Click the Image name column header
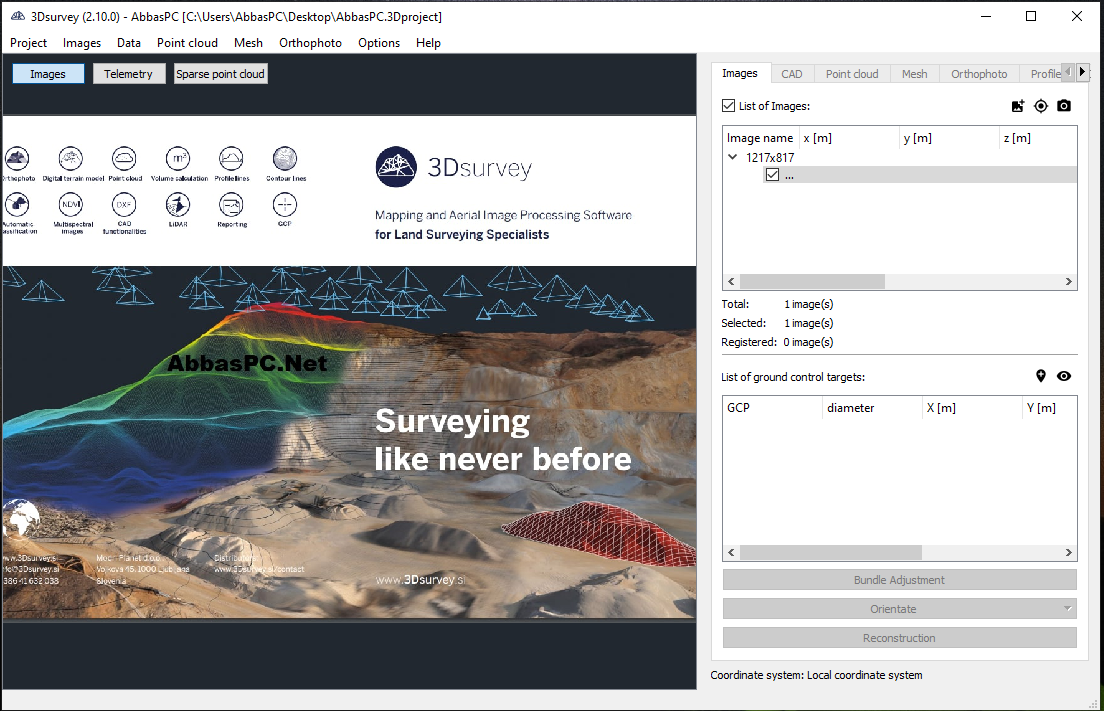Image resolution: width=1104 pixels, height=711 pixels. coord(760,138)
